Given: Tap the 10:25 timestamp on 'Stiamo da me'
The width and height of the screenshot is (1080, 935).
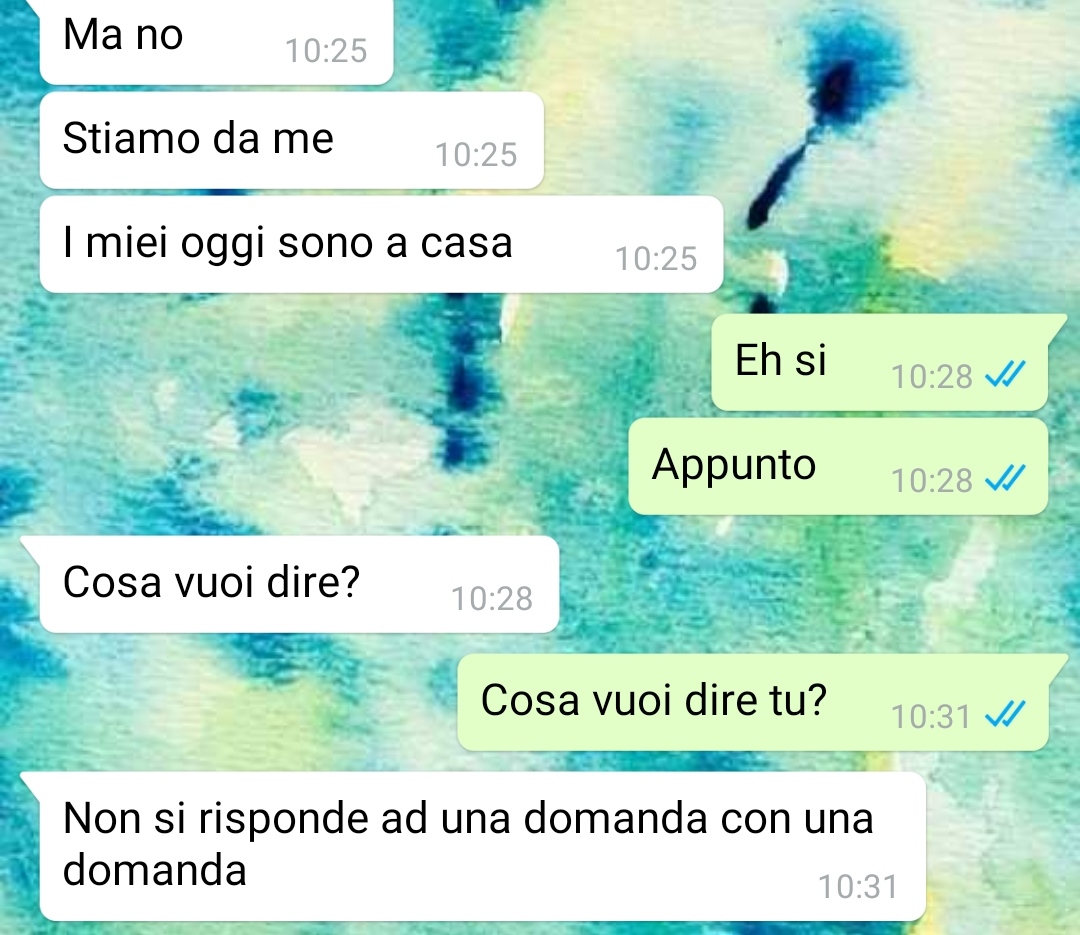Looking at the screenshot, I should (x=476, y=155).
